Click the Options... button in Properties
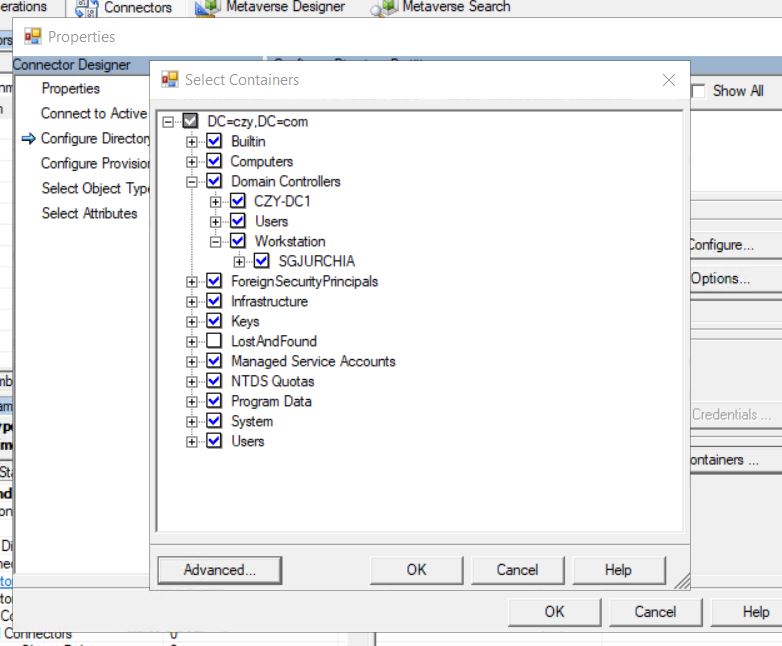This screenshot has height=646, width=782. [736, 278]
